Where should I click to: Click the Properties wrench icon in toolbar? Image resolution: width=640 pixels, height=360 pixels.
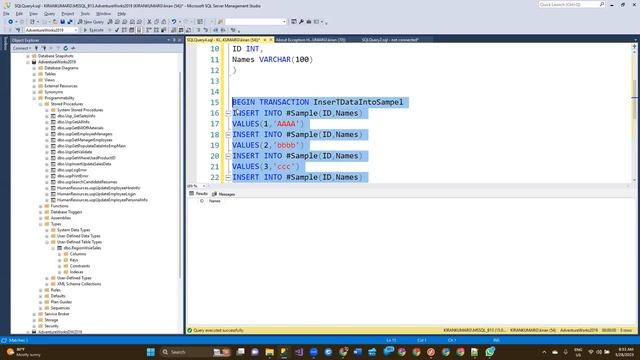pyautogui.click(x=301, y=22)
